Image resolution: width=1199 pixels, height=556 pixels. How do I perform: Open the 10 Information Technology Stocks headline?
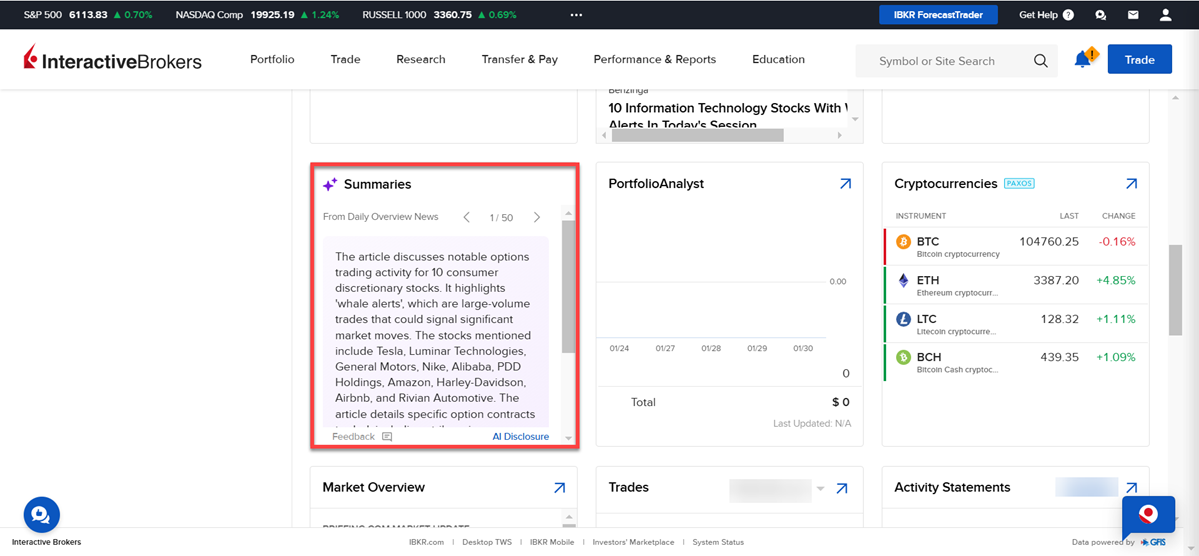tap(729, 117)
